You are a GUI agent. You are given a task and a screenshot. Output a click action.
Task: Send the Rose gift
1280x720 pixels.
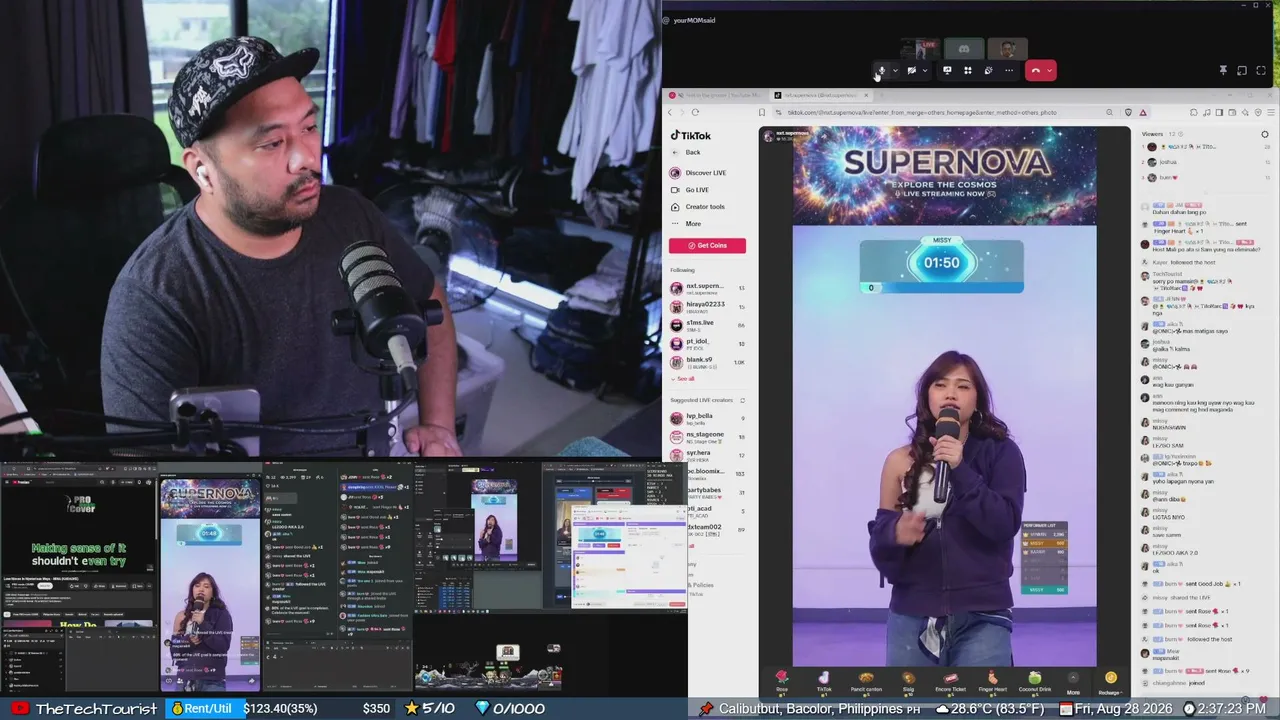coord(782,682)
